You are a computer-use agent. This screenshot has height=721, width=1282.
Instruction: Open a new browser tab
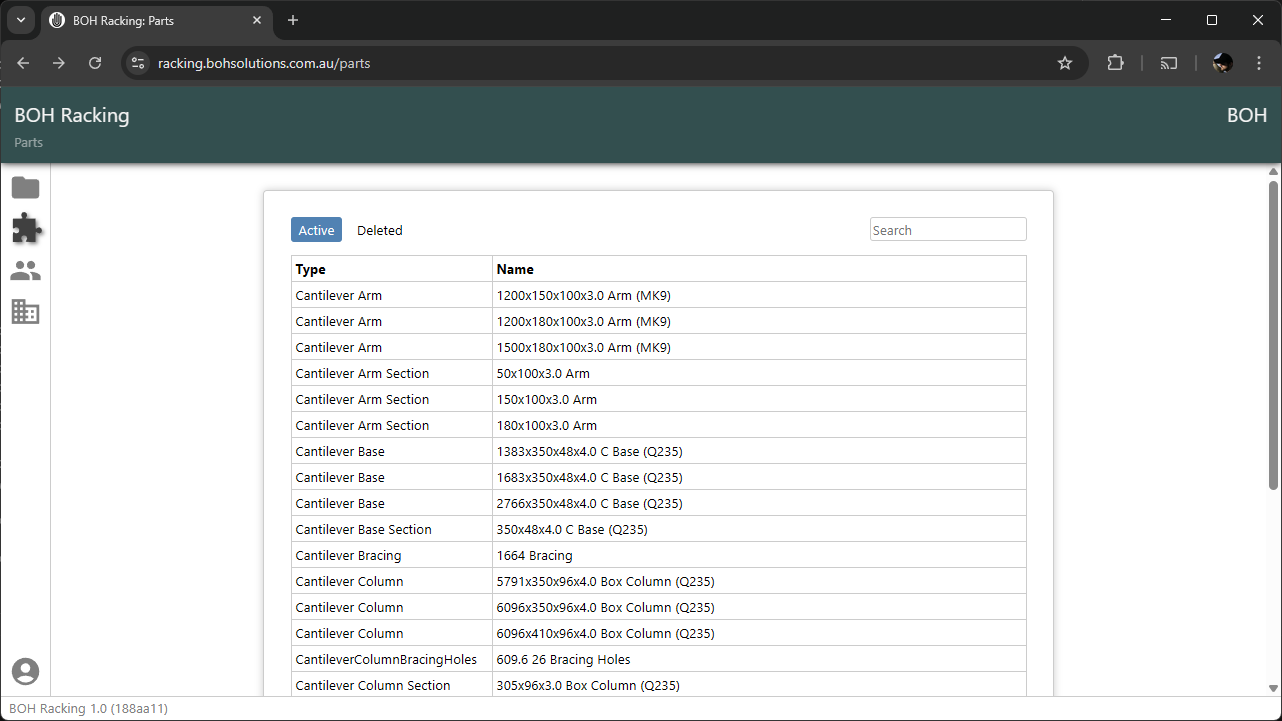coord(293,20)
